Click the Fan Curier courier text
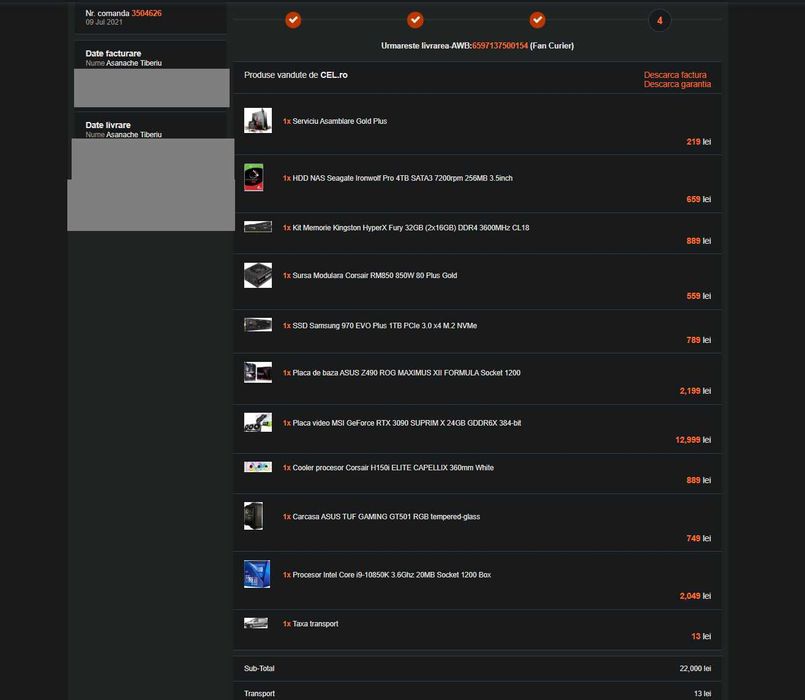Screen dimensions: 805x700 552,46
